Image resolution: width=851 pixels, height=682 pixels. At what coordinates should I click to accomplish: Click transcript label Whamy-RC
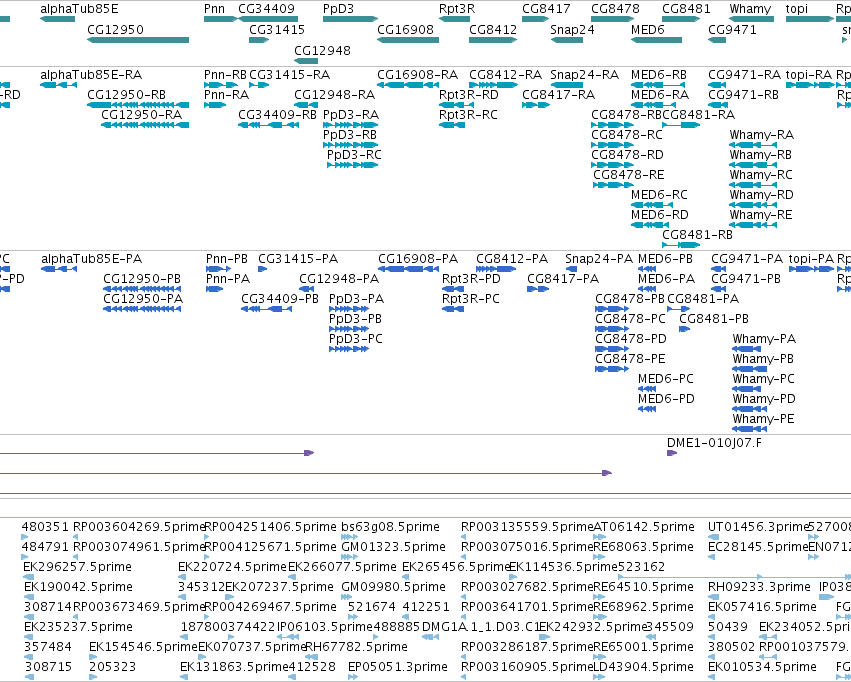pos(761,175)
